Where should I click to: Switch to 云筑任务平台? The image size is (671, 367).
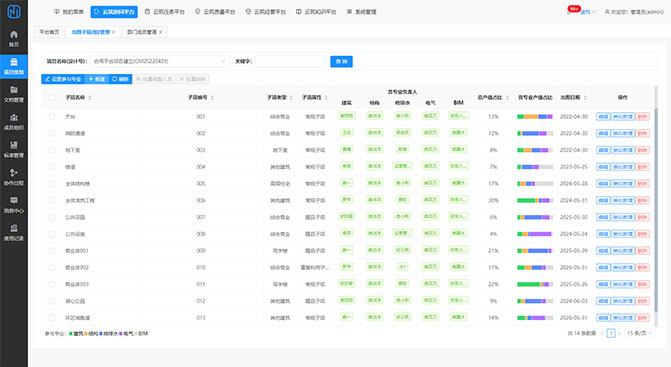click(164, 12)
